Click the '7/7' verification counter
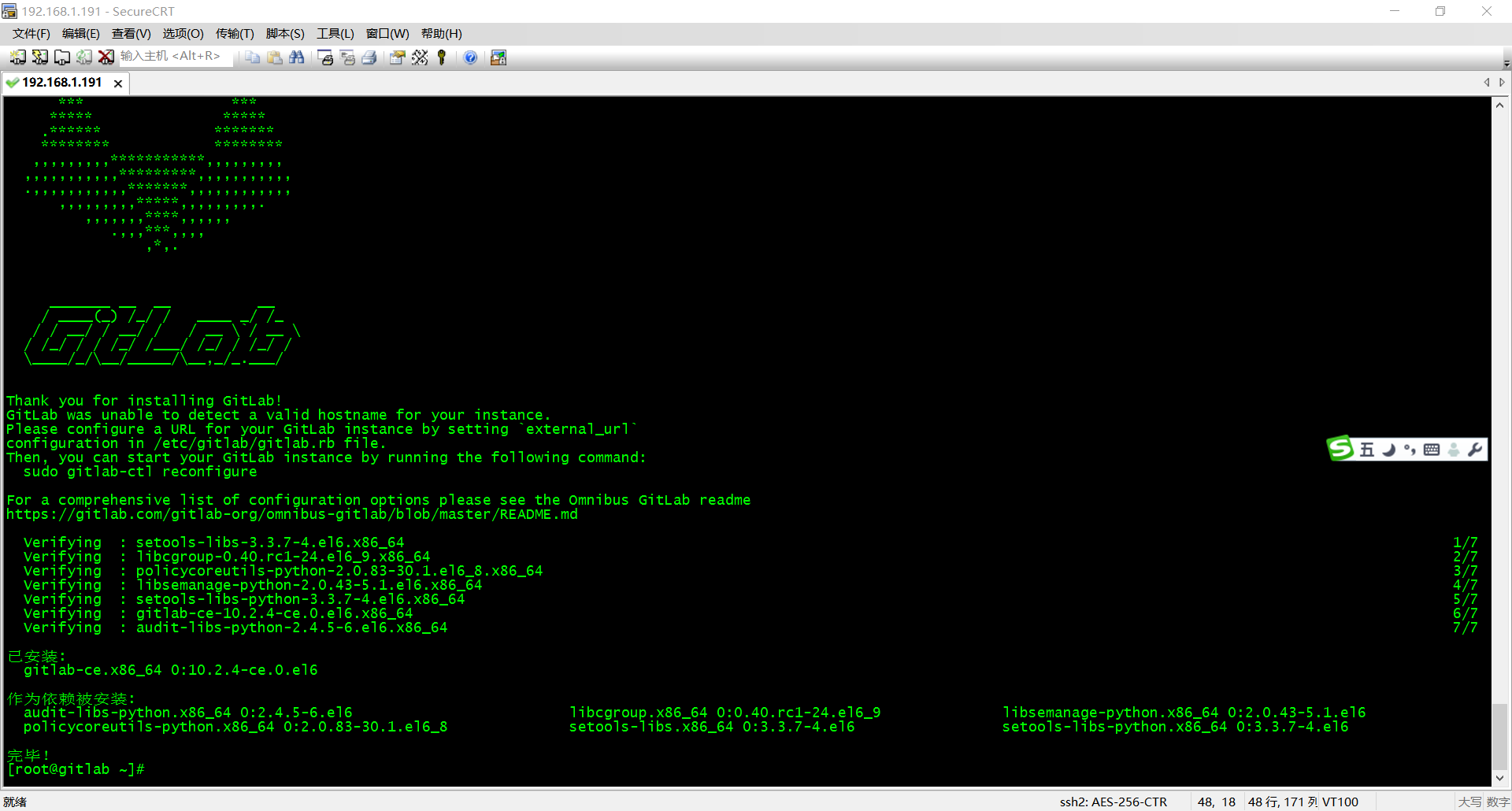The width and height of the screenshot is (1512, 811). 1466,628
